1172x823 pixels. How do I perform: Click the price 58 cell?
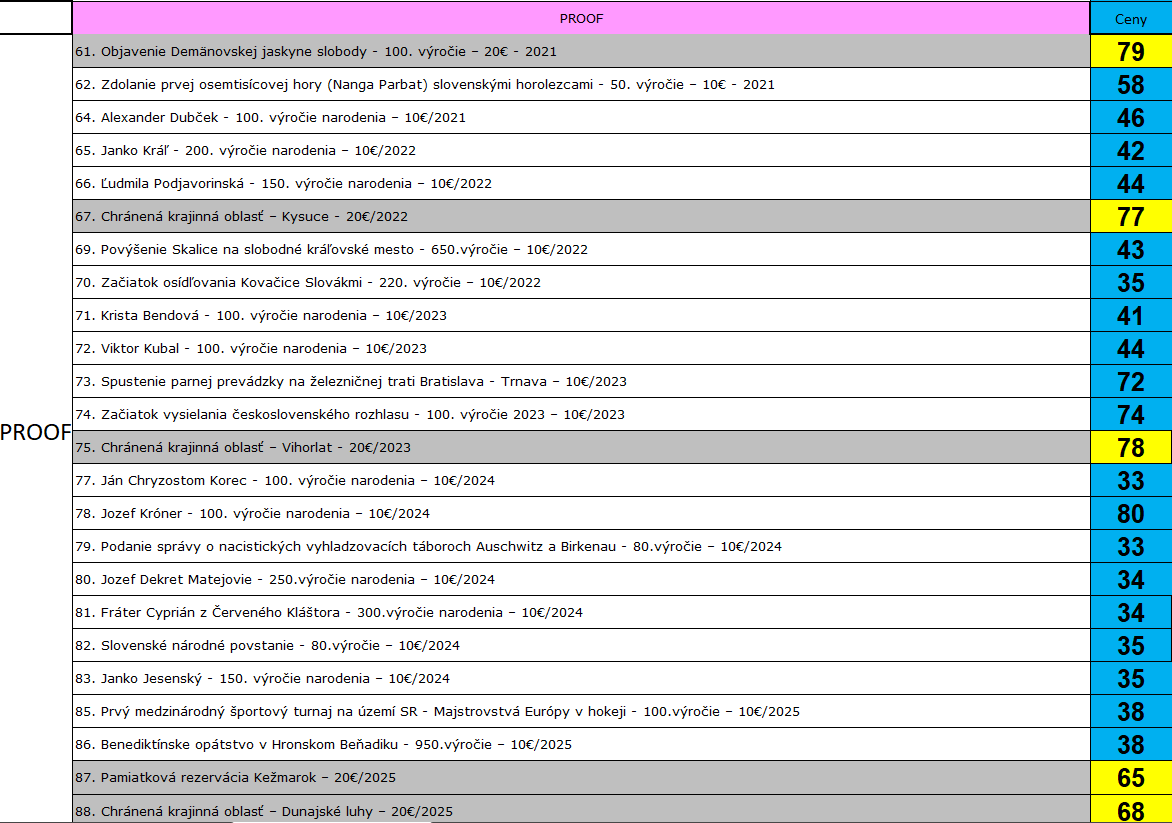1130,85
